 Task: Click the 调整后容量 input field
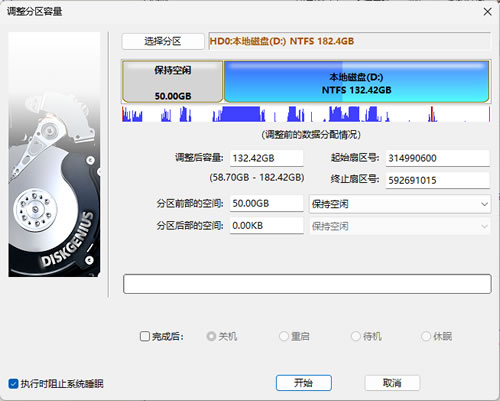[x=267, y=158]
